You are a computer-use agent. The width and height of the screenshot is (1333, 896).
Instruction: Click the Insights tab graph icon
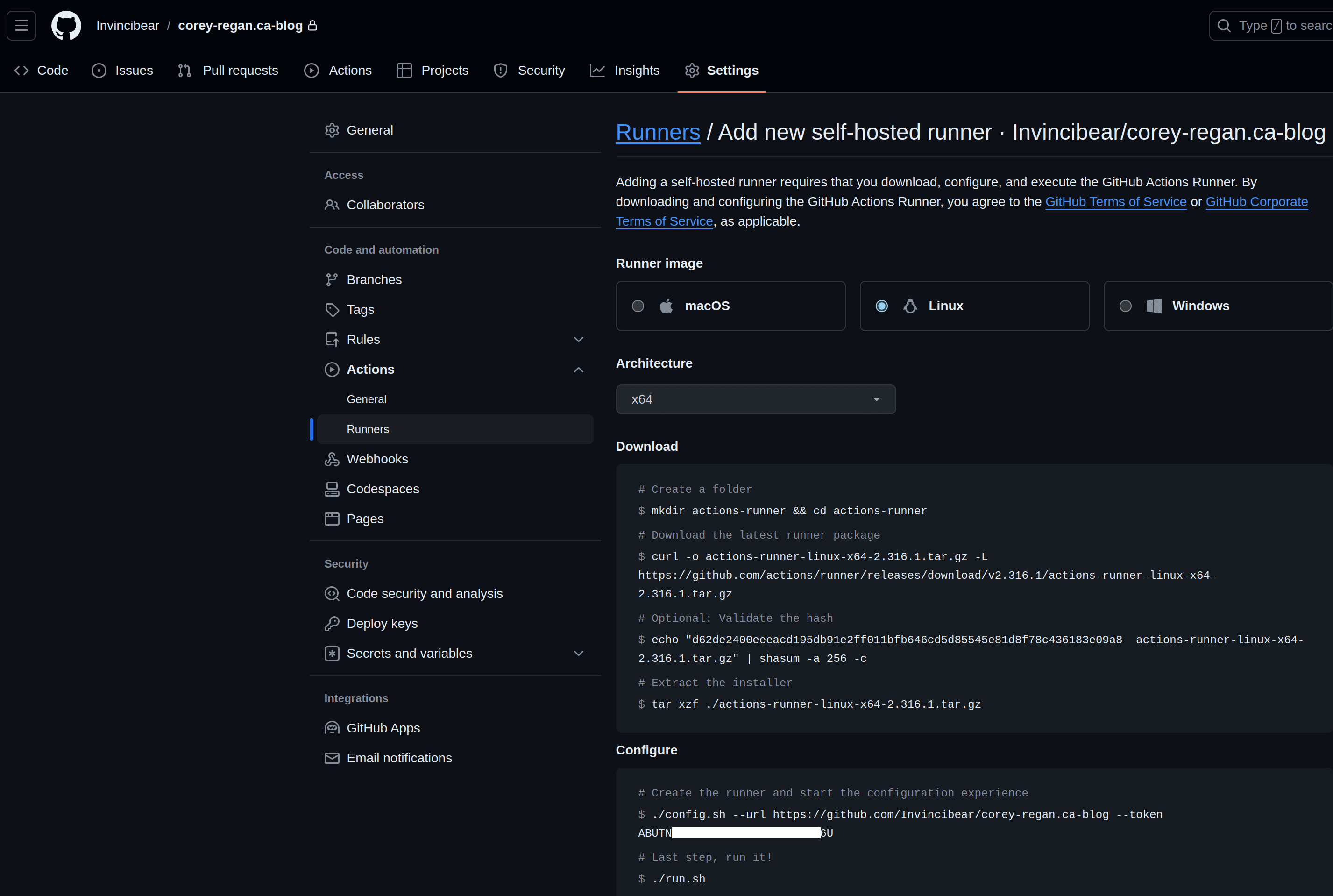coord(598,70)
